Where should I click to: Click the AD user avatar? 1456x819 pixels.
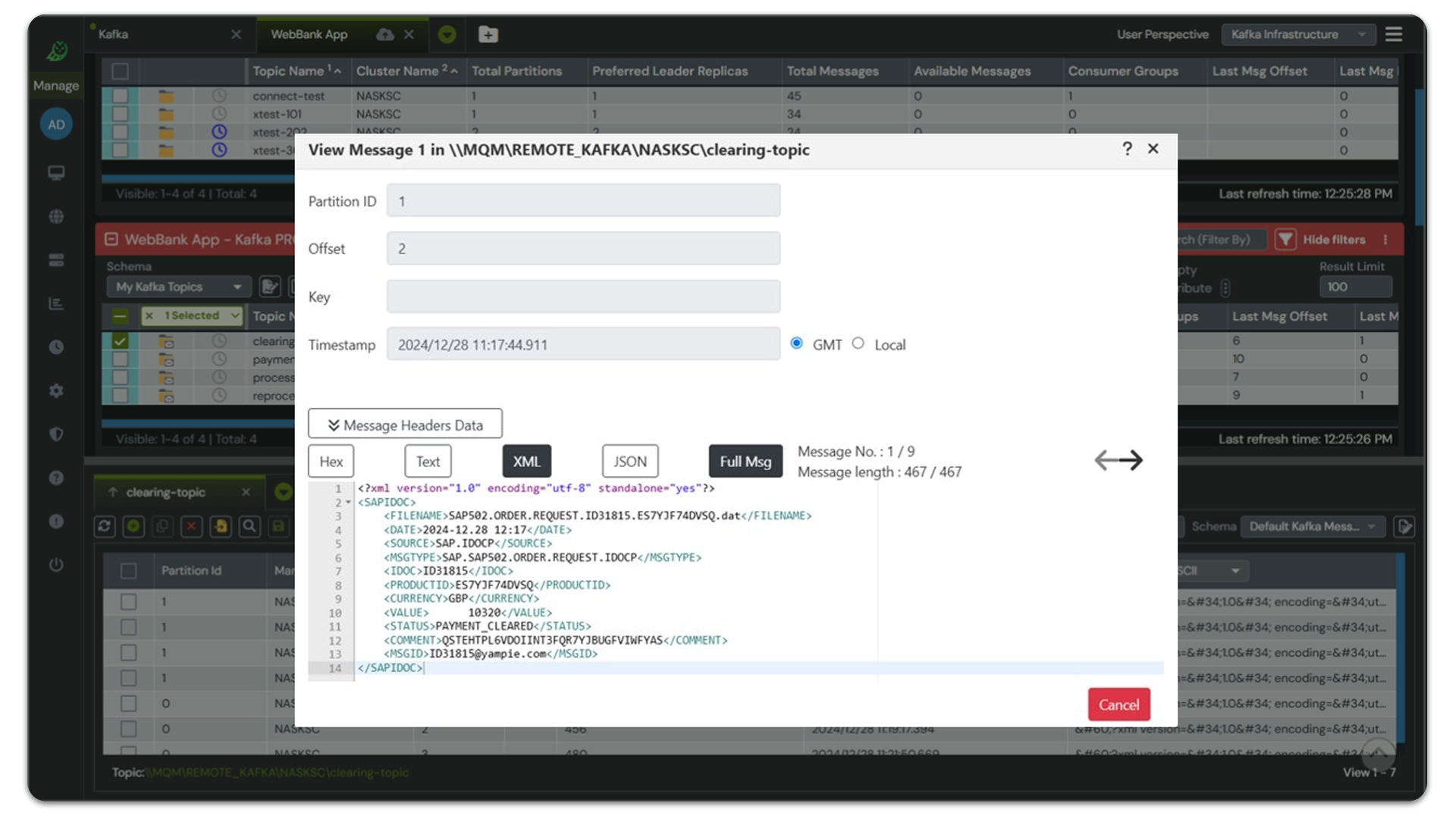click(x=56, y=124)
